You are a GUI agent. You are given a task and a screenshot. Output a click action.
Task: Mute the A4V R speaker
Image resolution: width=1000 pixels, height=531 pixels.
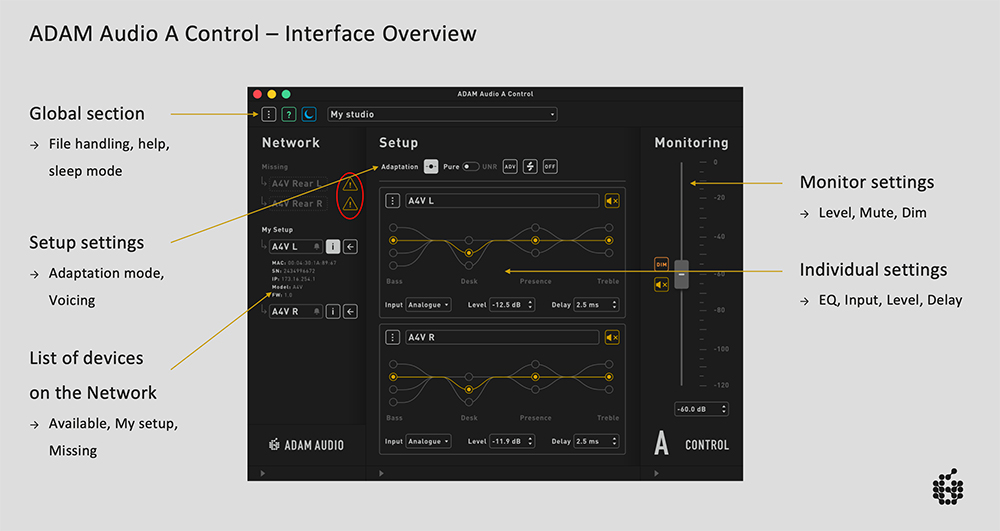(612, 337)
